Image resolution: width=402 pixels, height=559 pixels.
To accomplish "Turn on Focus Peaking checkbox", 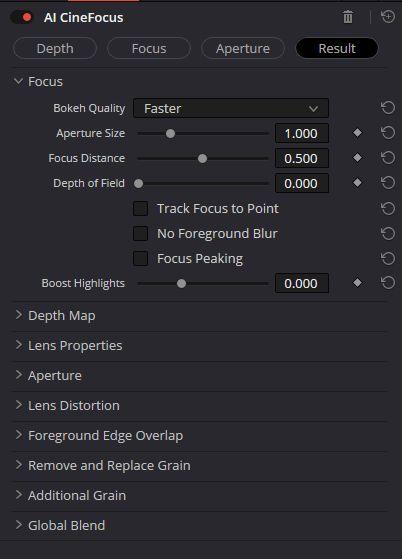I will pos(140,258).
